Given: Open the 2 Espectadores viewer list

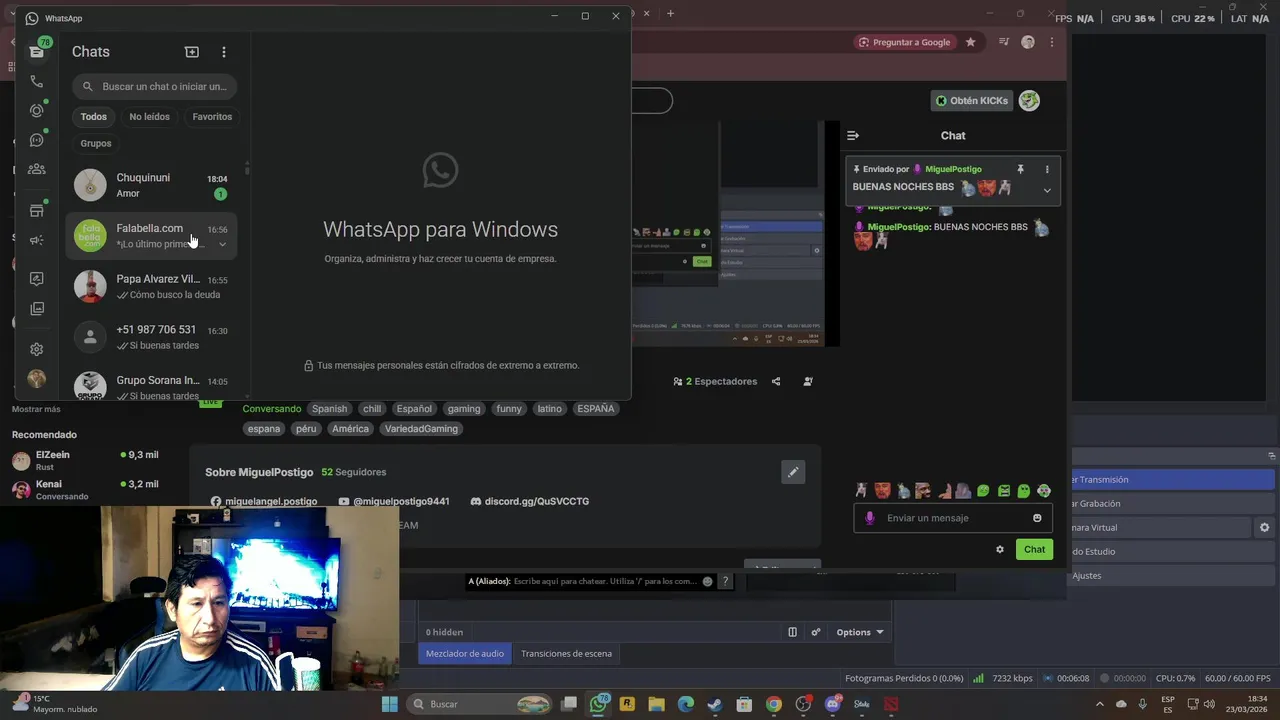Looking at the screenshot, I should 715,381.
